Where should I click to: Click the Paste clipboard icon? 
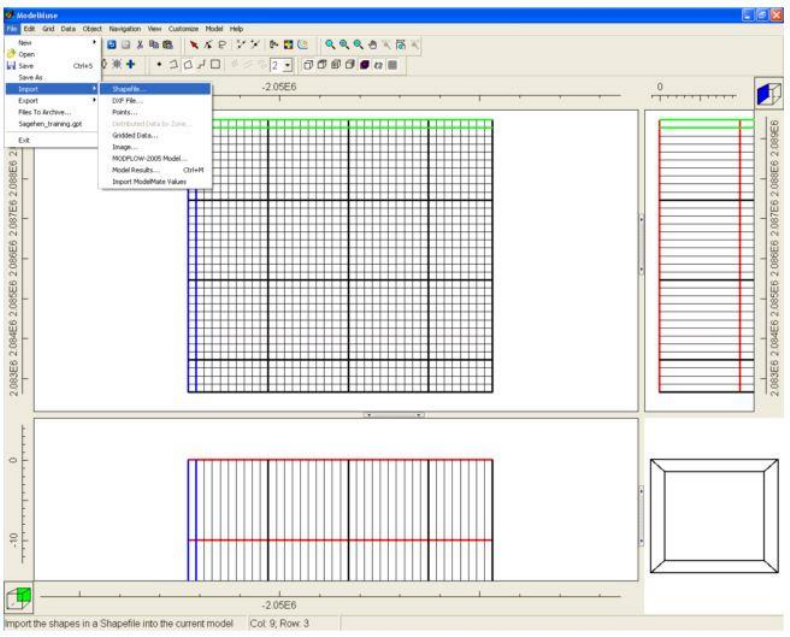click(x=168, y=45)
